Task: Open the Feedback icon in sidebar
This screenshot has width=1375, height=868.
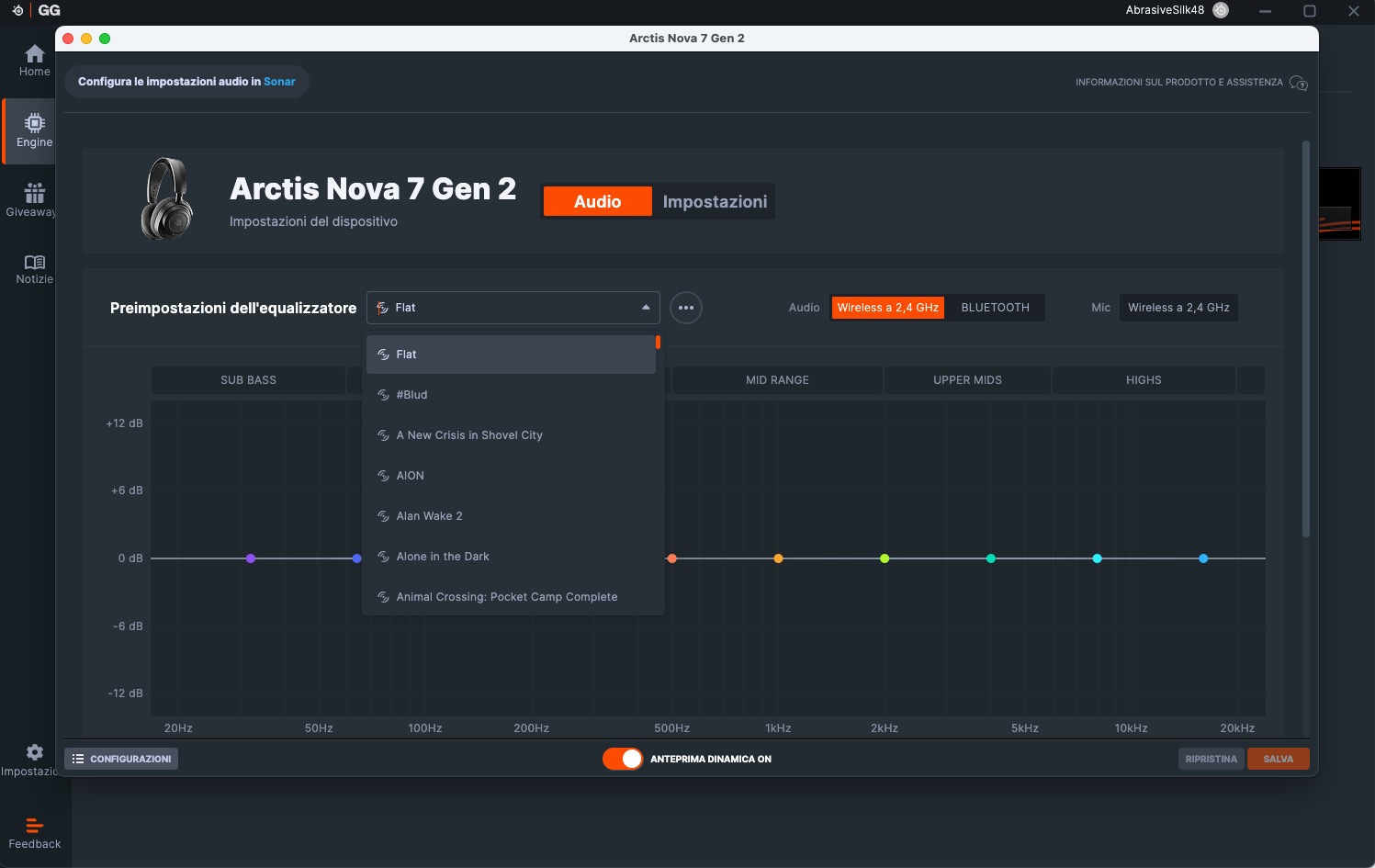Action: pos(34,826)
